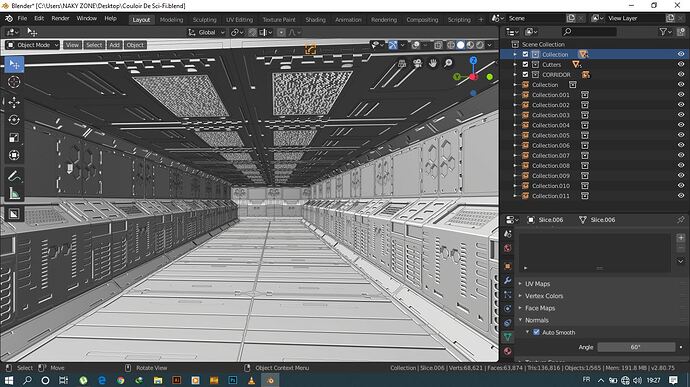This screenshot has height=387, width=690.
Task: Switch to Shading workspace tab
Action: (x=316, y=20)
